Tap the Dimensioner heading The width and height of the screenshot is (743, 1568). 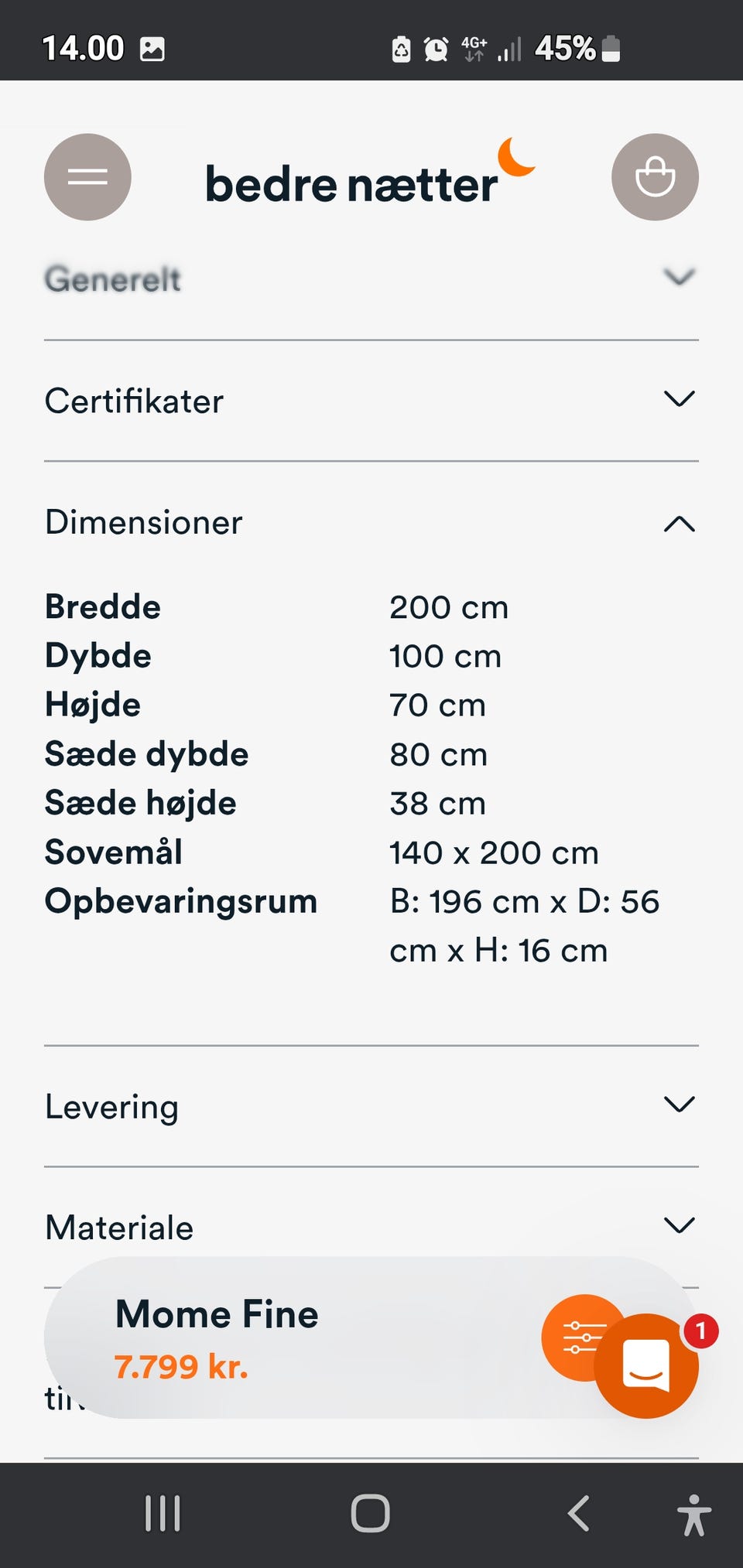144,523
